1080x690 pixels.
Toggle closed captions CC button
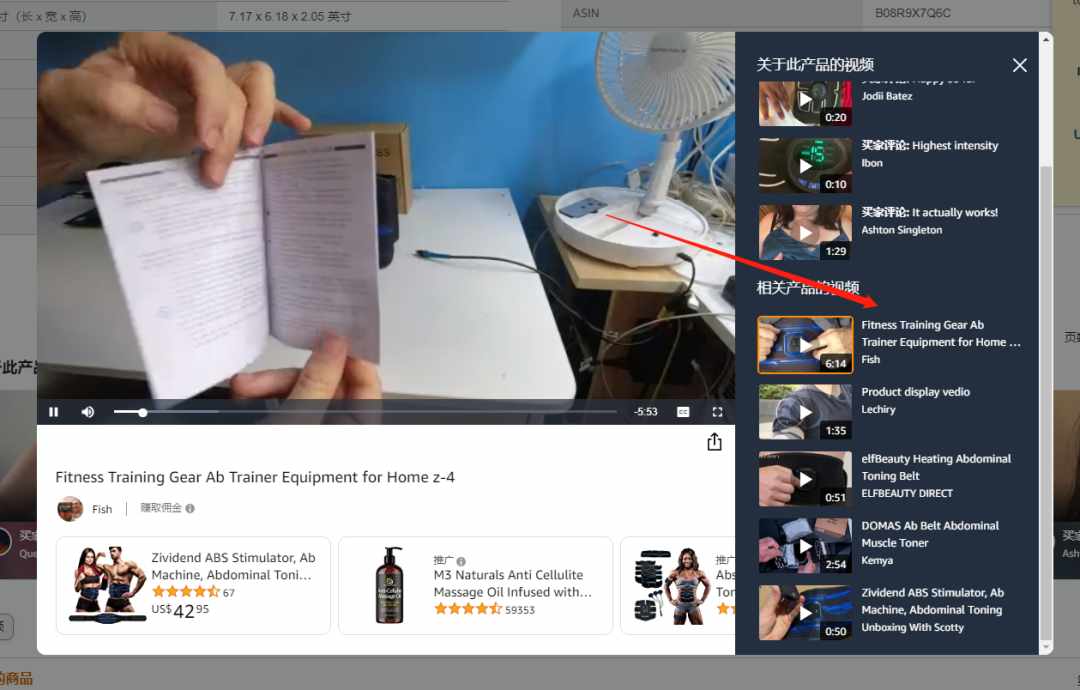[683, 412]
